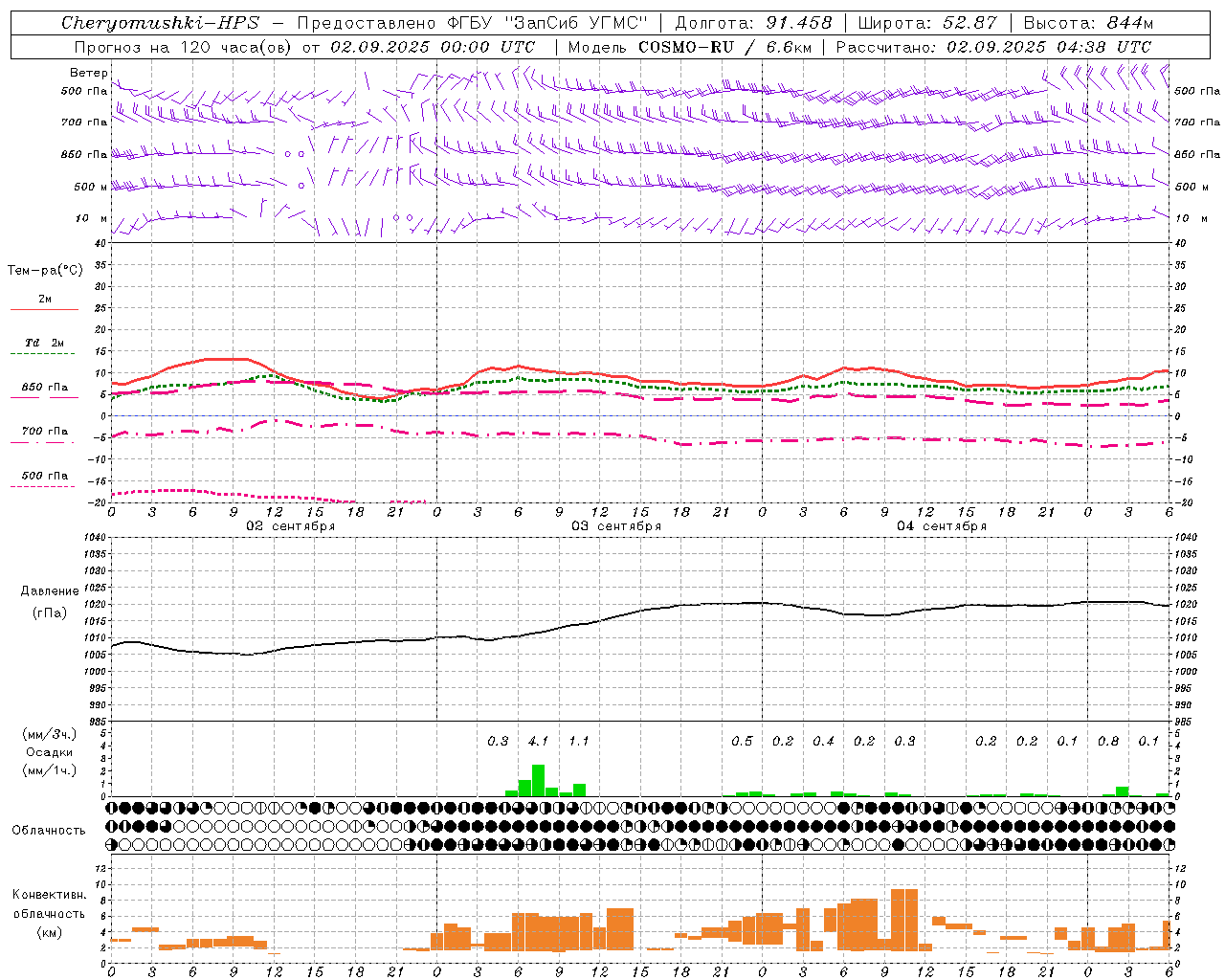Click the '04 сентября' date label

pyautogui.click(x=942, y=526)
